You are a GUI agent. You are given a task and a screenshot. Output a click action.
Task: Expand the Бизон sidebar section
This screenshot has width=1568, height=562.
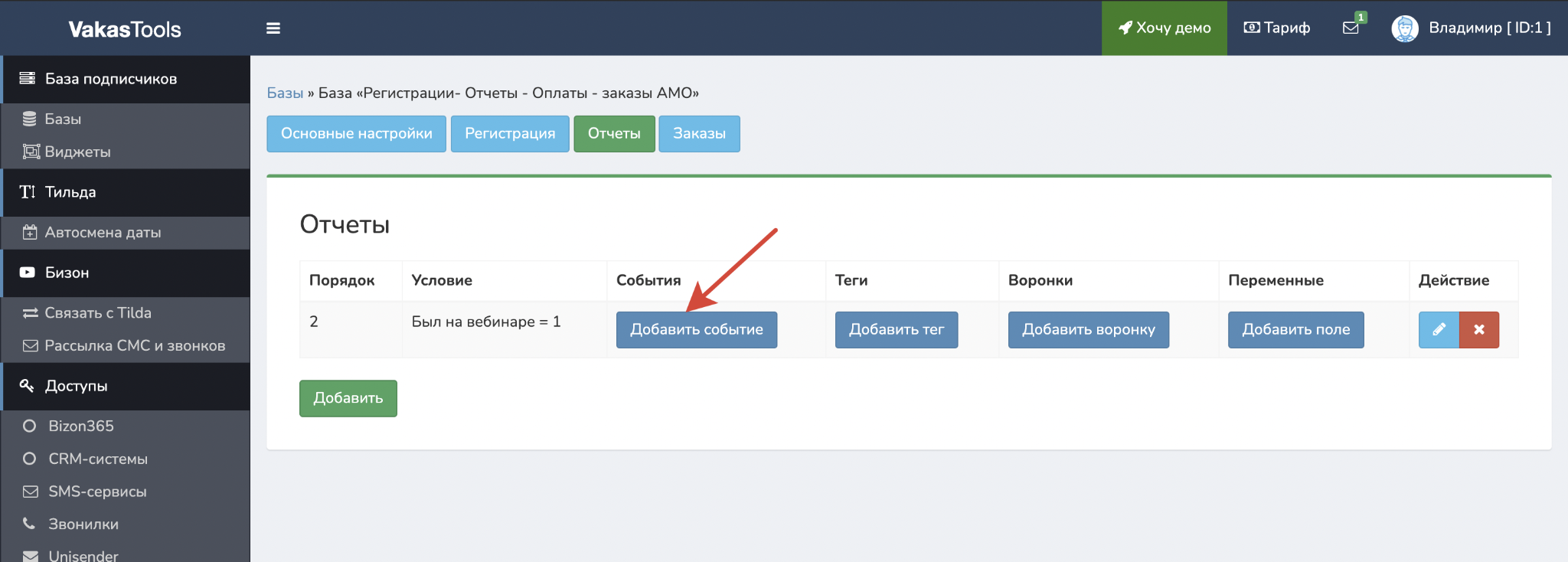tap(67, 273)
